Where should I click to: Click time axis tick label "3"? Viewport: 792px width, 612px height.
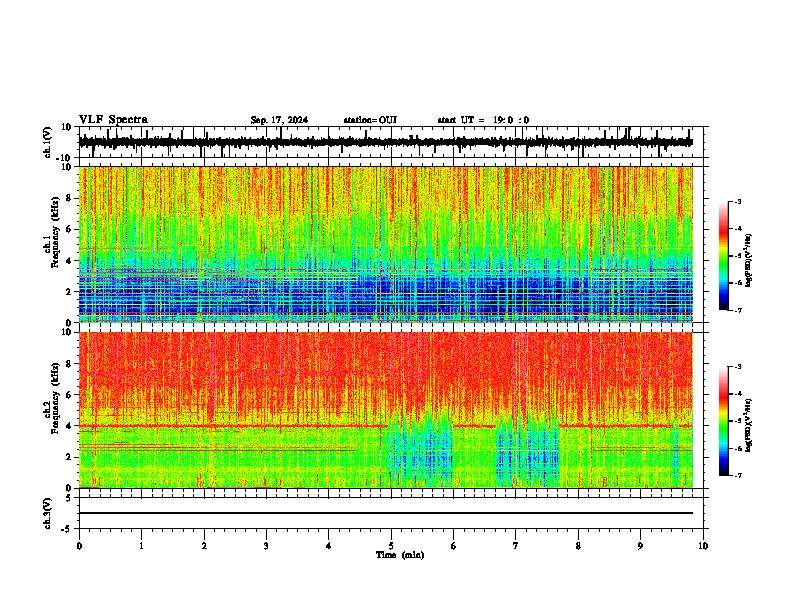[266, 546]
